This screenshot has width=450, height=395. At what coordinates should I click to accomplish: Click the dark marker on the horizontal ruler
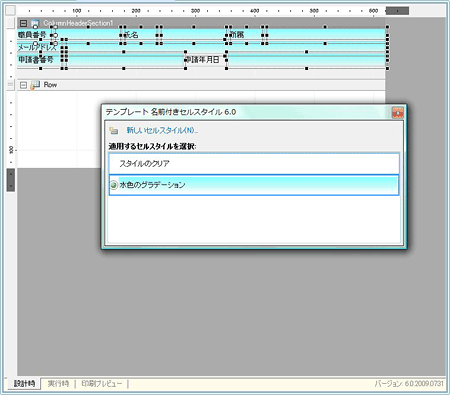coord(397,11)
